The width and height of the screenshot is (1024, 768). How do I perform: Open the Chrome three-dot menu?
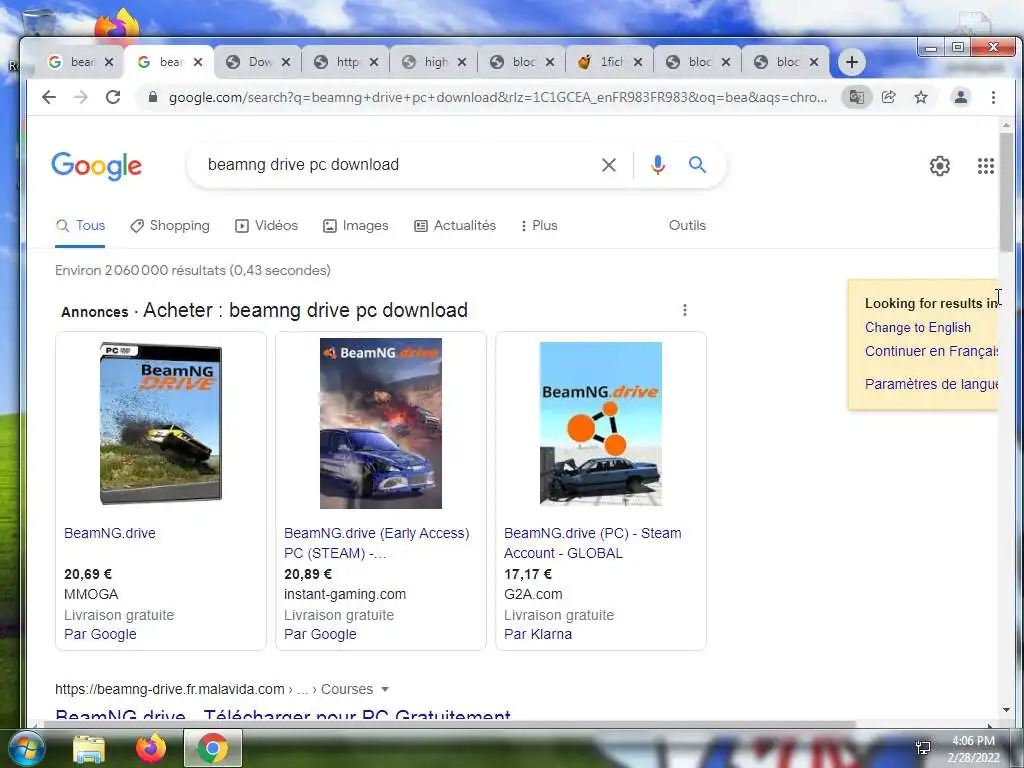click(993, 97)
